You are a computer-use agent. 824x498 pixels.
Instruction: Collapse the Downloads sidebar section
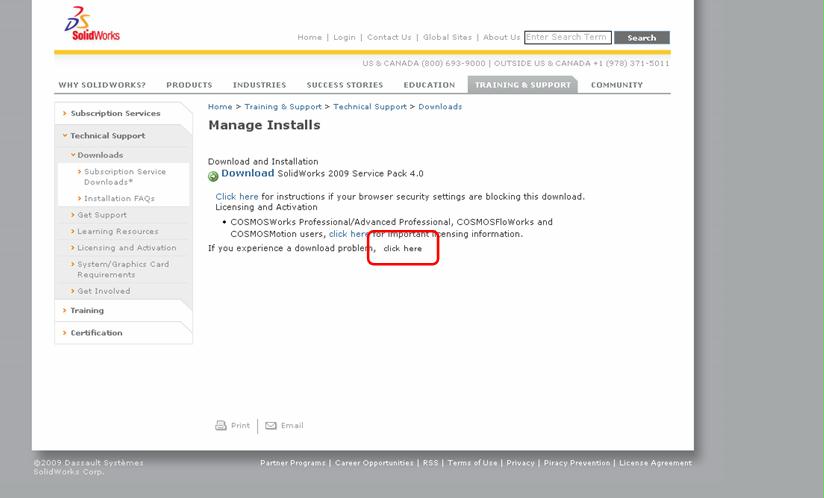coord(100,155)
